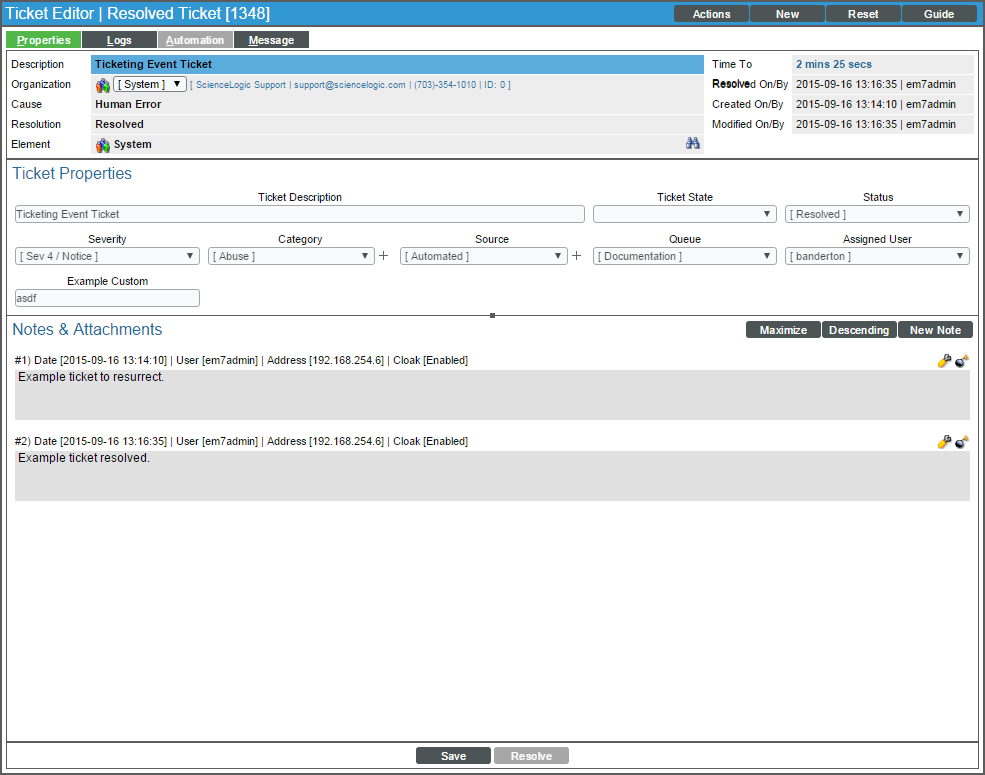
Task: Click the wrench edit icon on note #1
Action: (x=944, y=361)
